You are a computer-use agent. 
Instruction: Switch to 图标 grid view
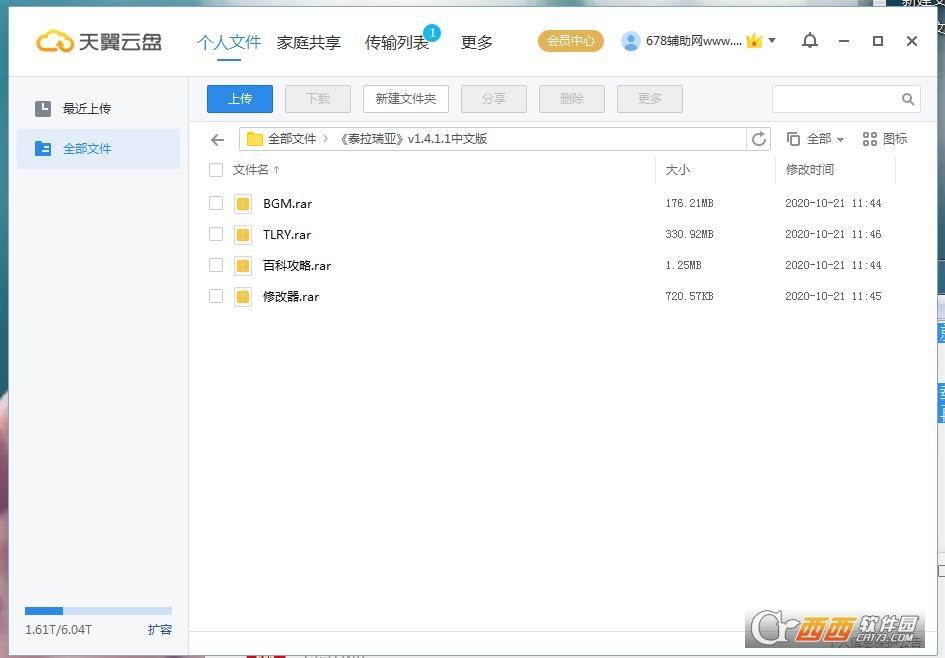click(x=886, y=139)
